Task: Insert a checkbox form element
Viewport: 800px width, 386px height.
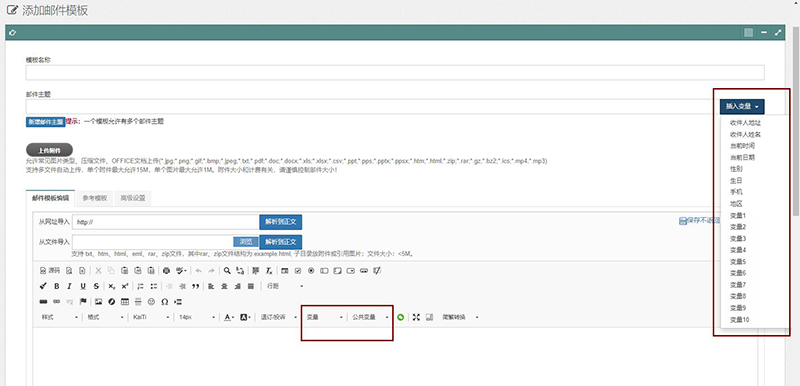Action: pos(298,271)
